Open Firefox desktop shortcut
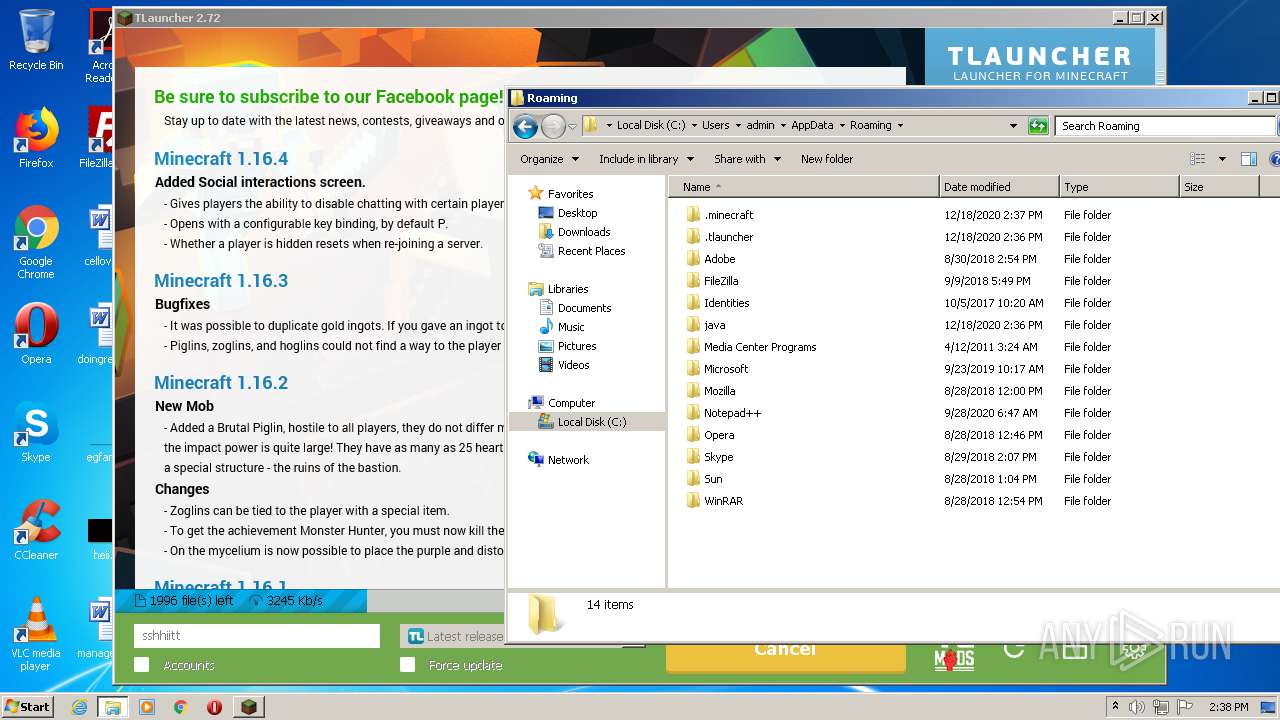Viewport: 1280px width, 720px height. 36,138
